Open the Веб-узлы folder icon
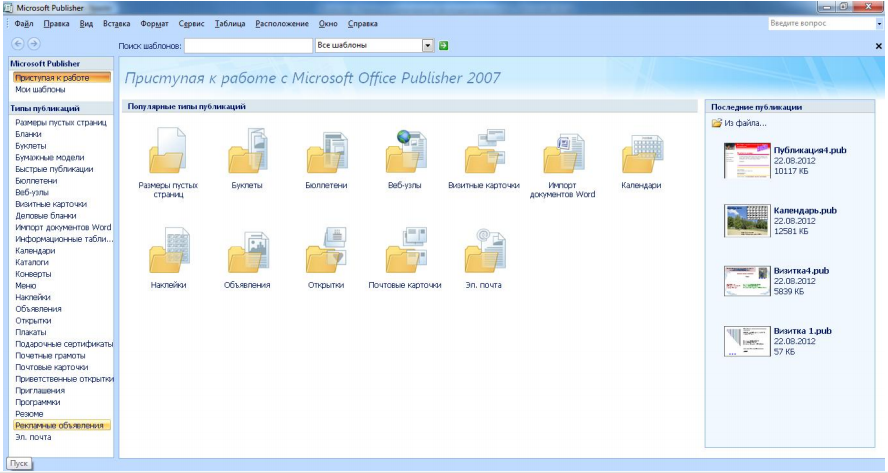The image size is (888, 473). (405, 151)
